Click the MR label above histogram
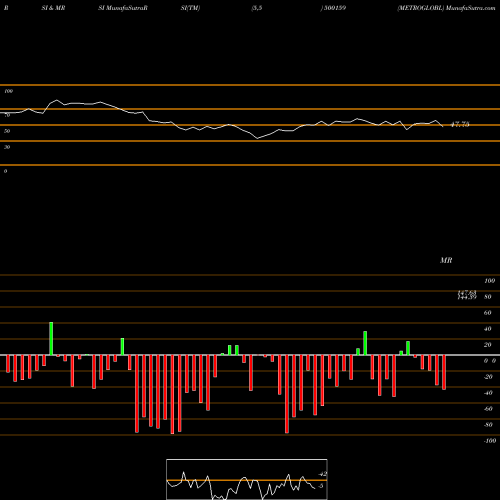This screenshot has height=500, width=500. pyautogui.click(x=446, y=260)
